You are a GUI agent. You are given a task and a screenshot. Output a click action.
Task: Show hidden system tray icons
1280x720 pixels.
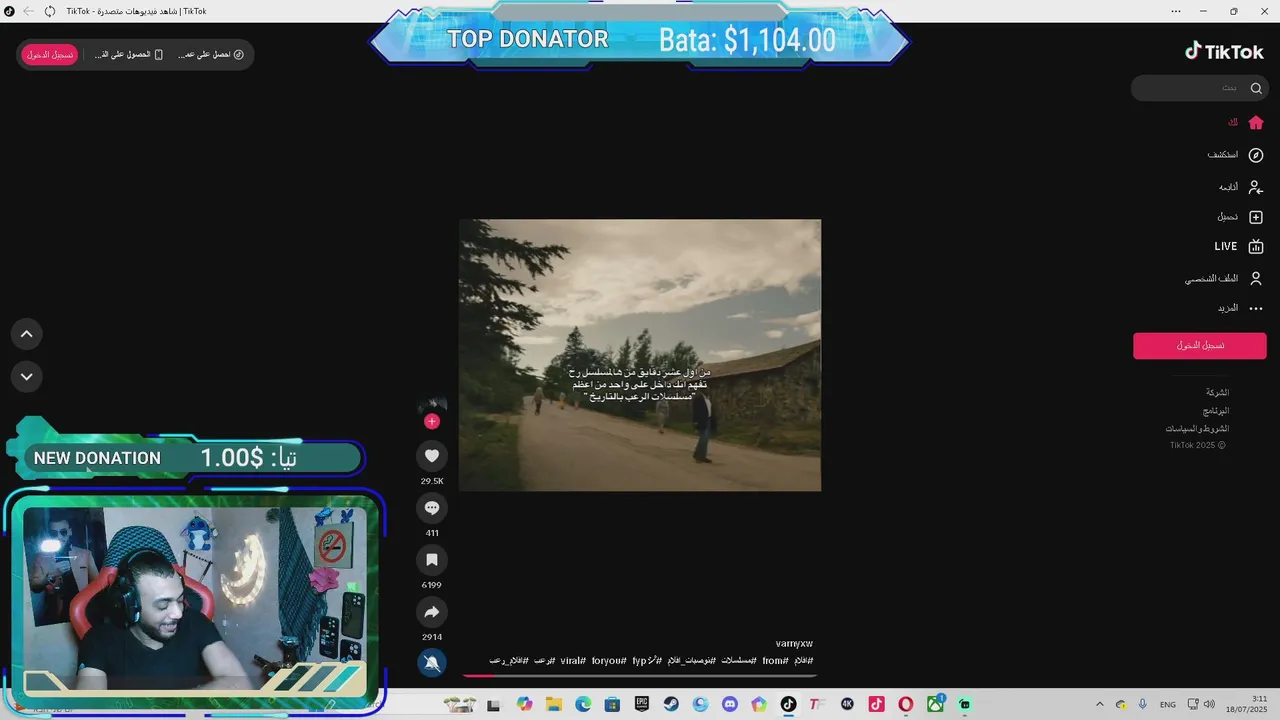click(x=1100, y=705)
